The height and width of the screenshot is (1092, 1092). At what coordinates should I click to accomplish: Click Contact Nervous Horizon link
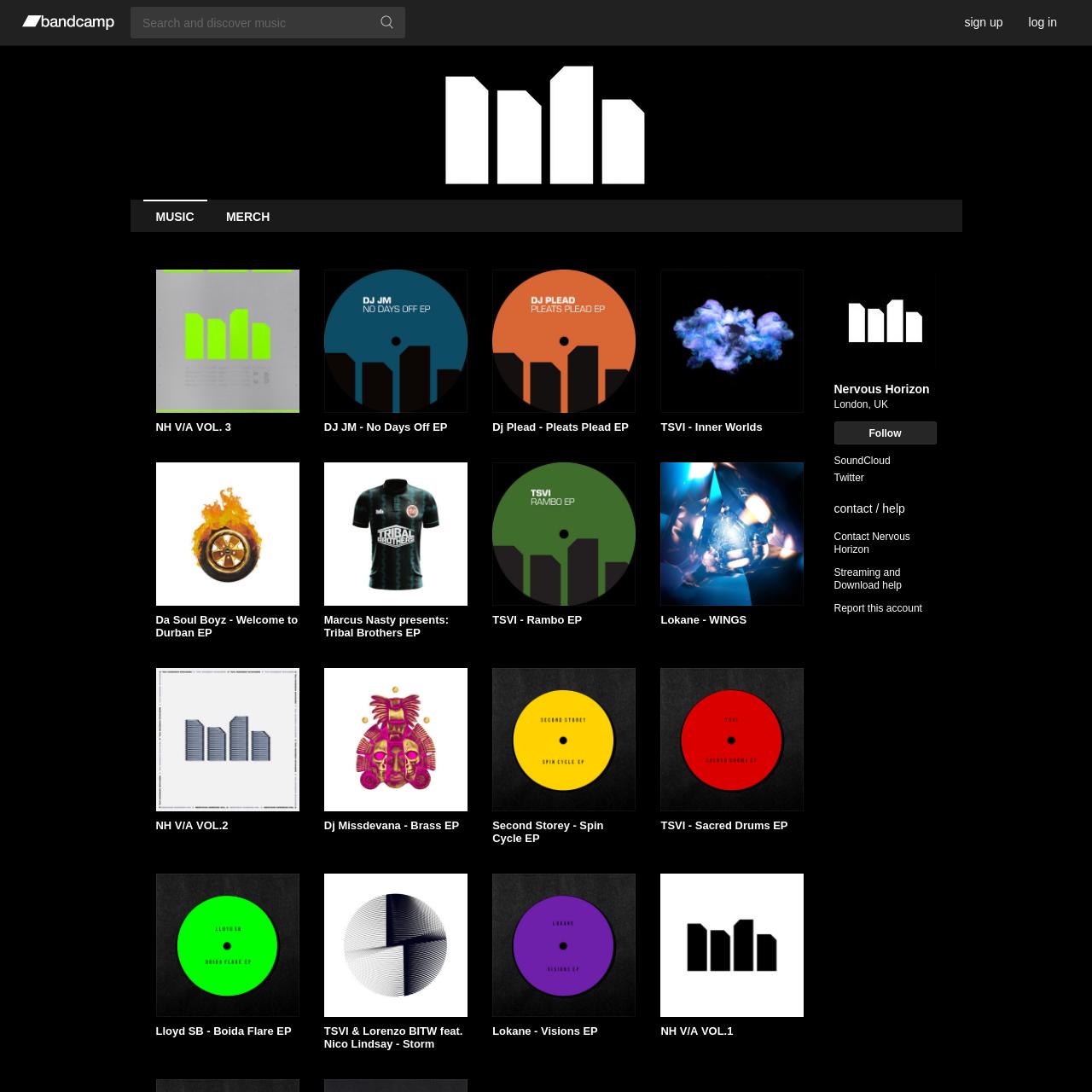coord(872,543)
